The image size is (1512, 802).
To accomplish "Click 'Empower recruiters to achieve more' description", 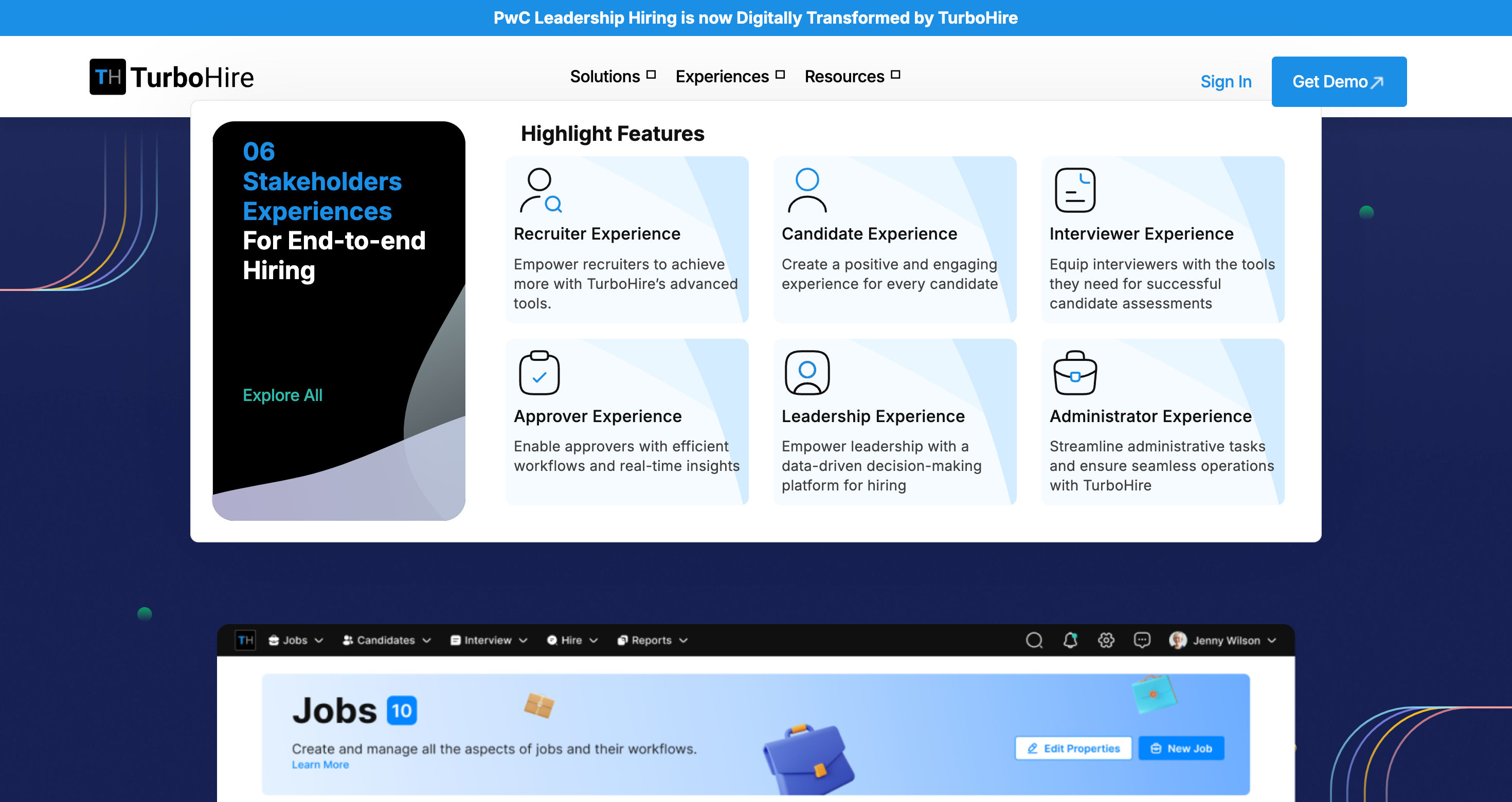I will [x=625, y=284].
